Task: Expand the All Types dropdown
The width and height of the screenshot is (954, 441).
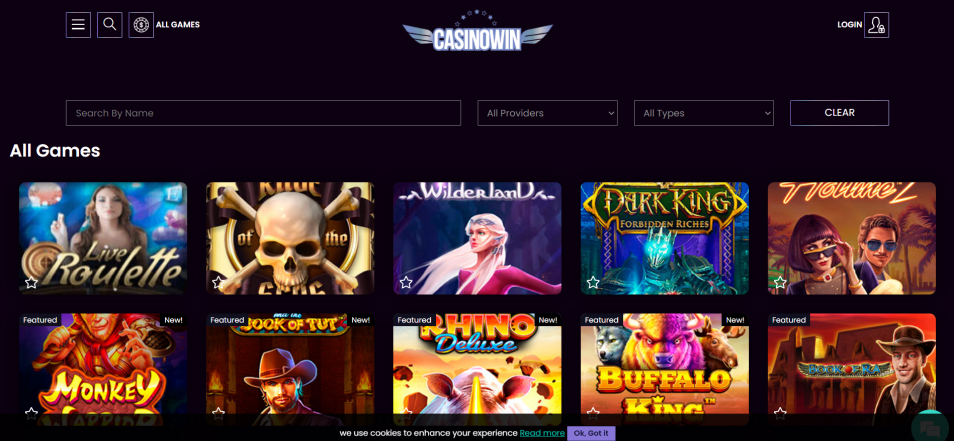Action: tap(704, 113)
